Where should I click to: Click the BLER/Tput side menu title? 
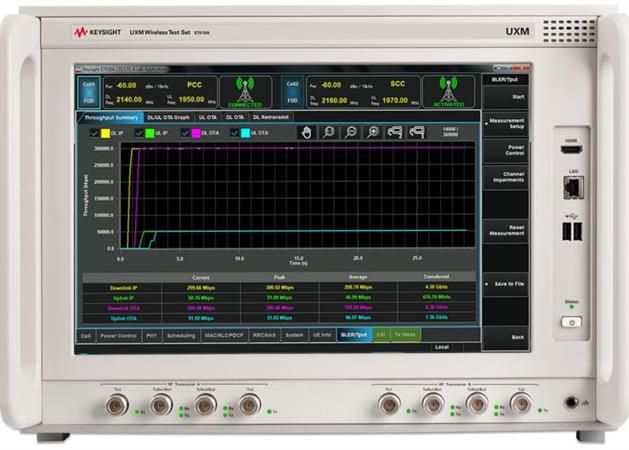505,79
